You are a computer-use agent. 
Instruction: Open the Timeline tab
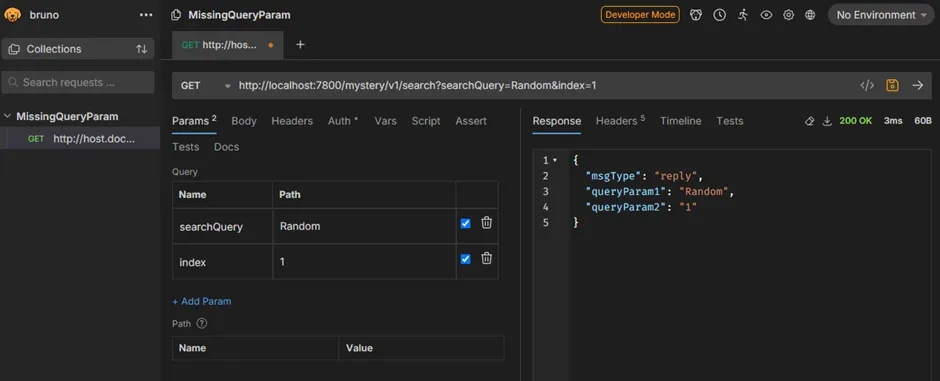pyautogui.click(x=680, y=121)
